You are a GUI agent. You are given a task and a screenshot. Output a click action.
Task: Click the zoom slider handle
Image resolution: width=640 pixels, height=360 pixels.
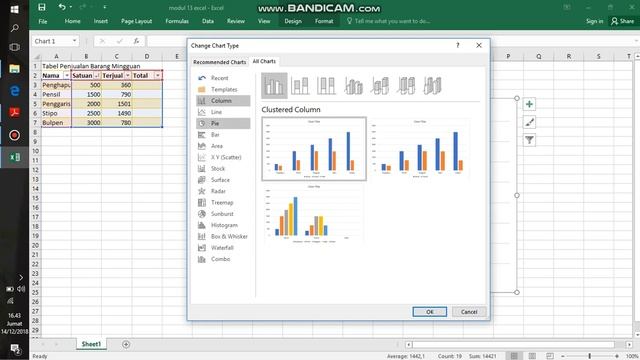pyautogui.click(x=589, y=356)
